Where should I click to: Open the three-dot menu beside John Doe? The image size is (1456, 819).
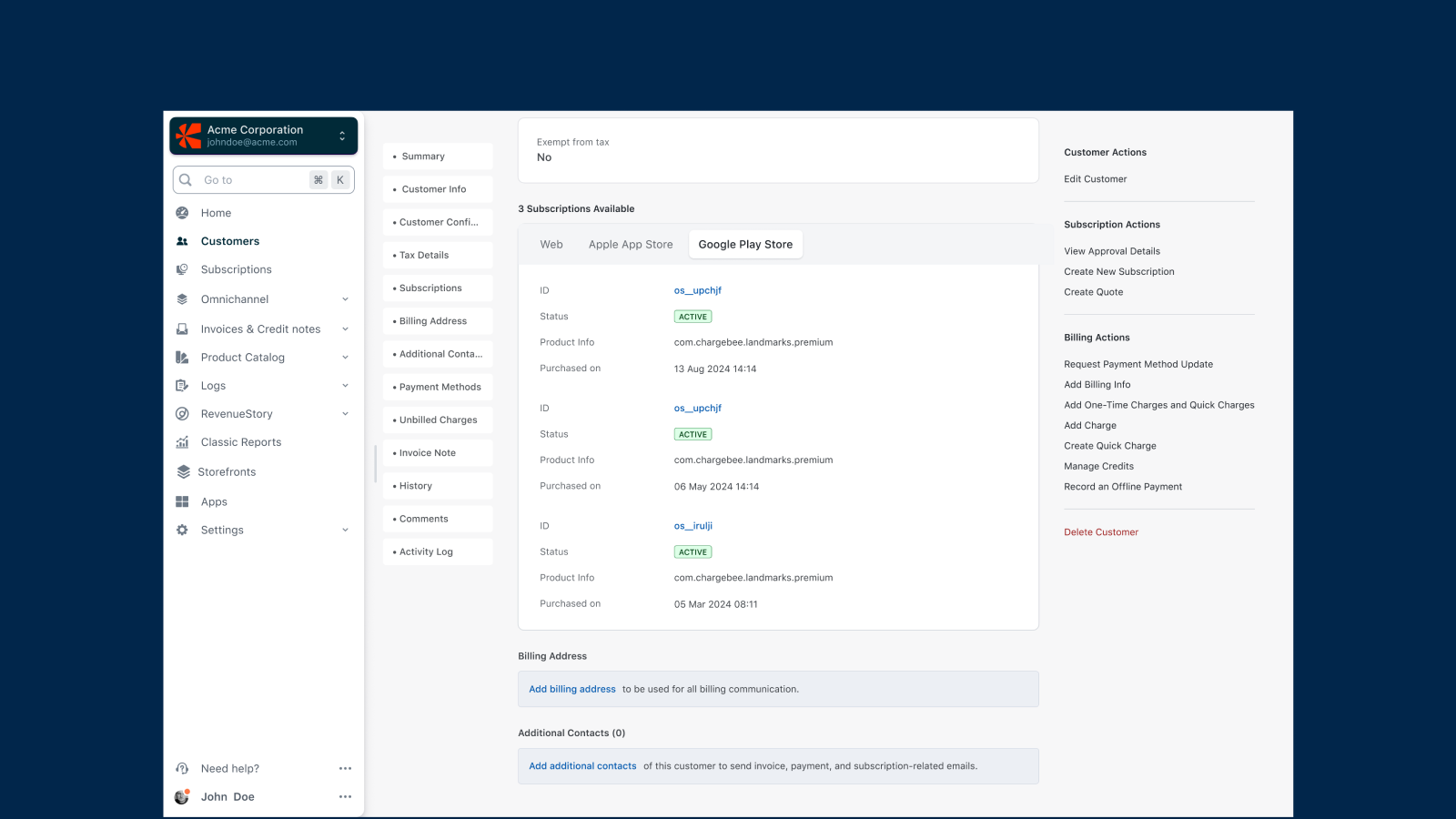click(x=345, y=797)
